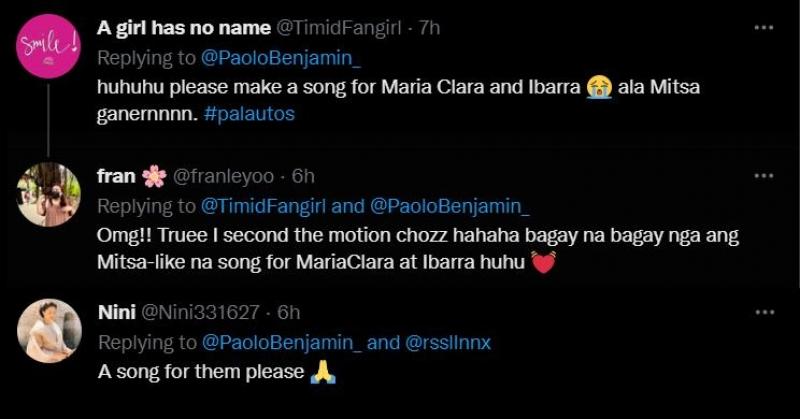Viewport: 800px width, 419px height.
Task: Click Nini's profile picture
Action: (50, 329)
